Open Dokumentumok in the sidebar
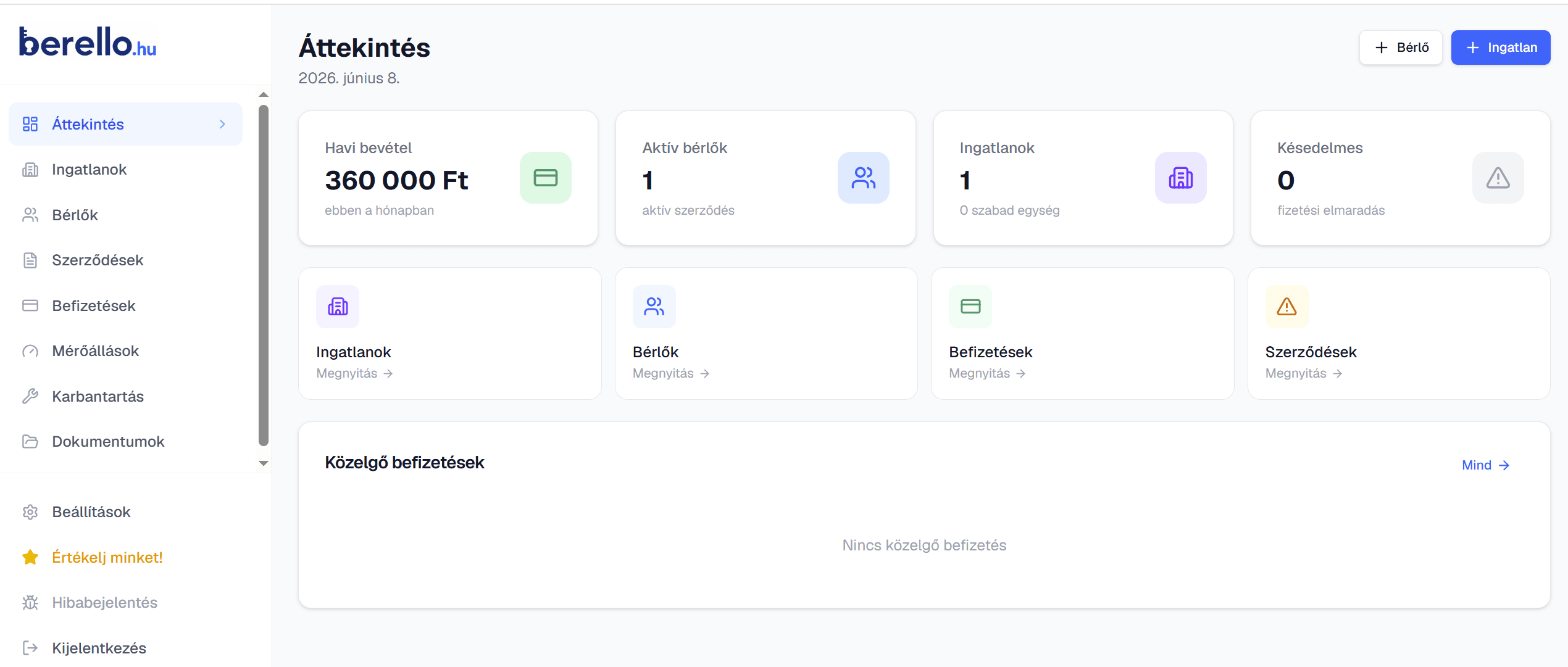This screenshot has height=667, width=1568. pyautogui.click(x=126, y=442)
